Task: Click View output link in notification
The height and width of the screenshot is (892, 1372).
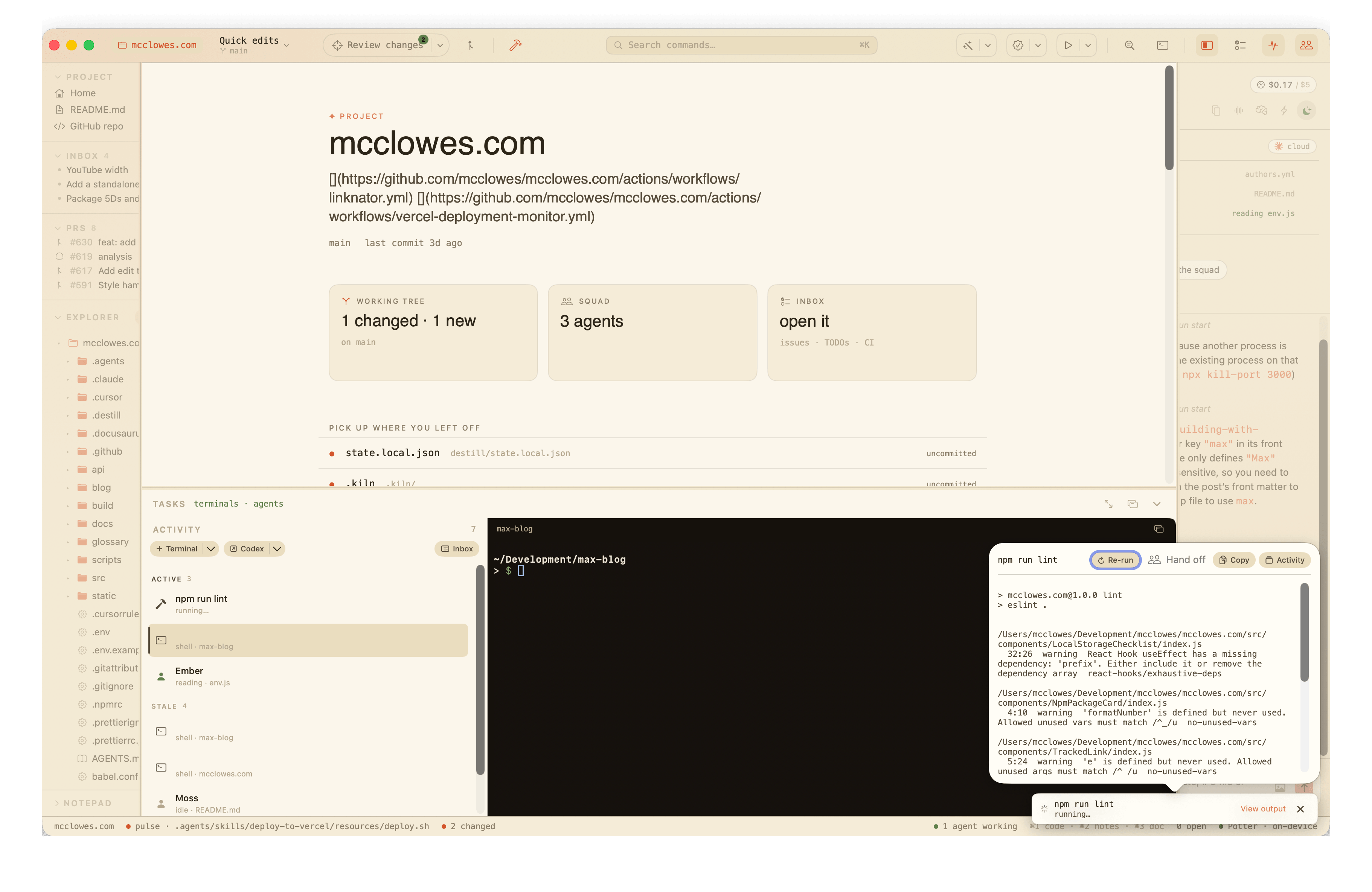Action: (1263, 808)
